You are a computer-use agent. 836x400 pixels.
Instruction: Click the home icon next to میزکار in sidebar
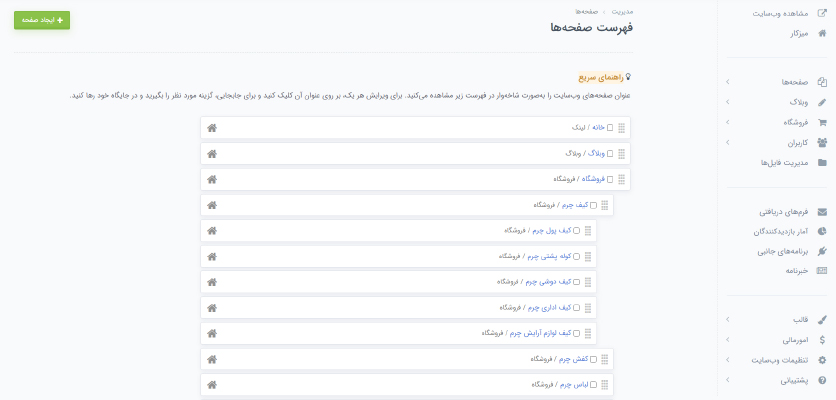tap(822, 34)
